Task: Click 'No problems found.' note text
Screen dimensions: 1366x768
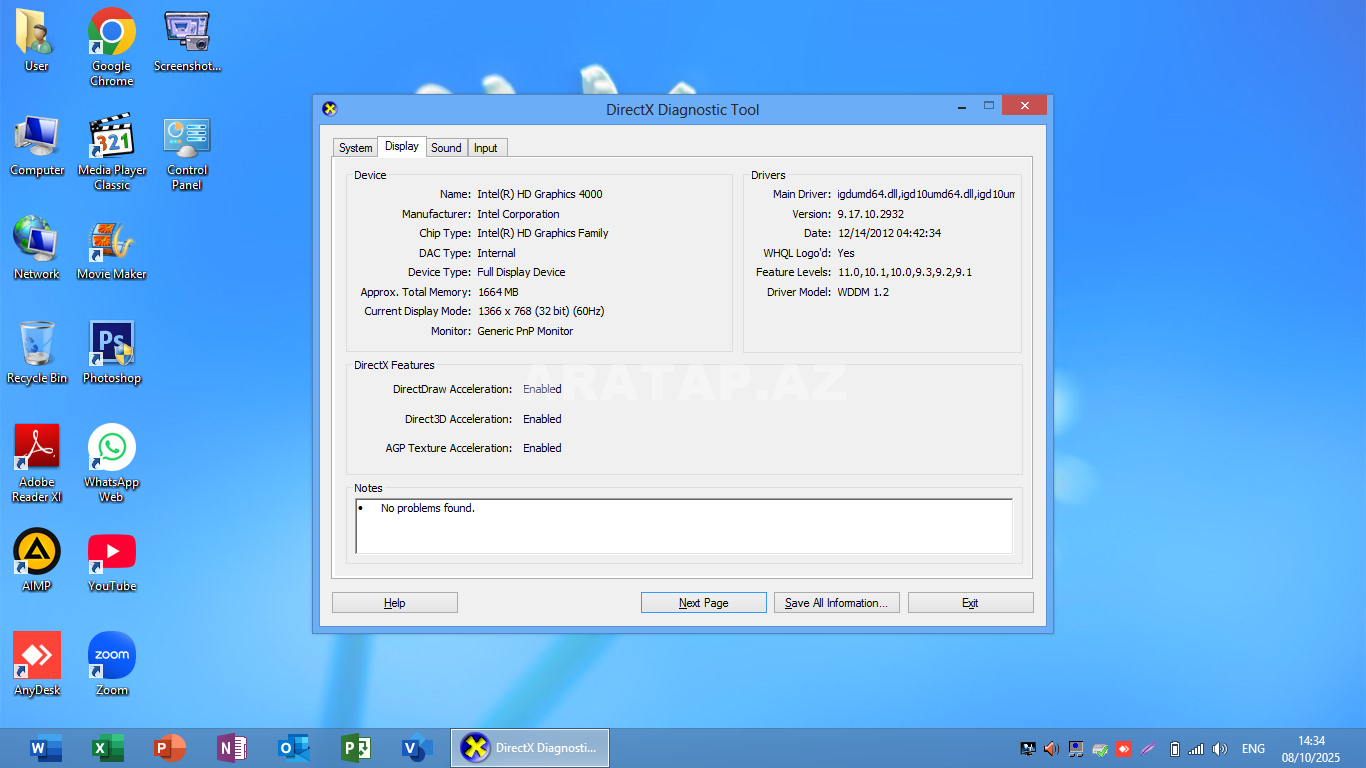Action: (x=428, y=508)
